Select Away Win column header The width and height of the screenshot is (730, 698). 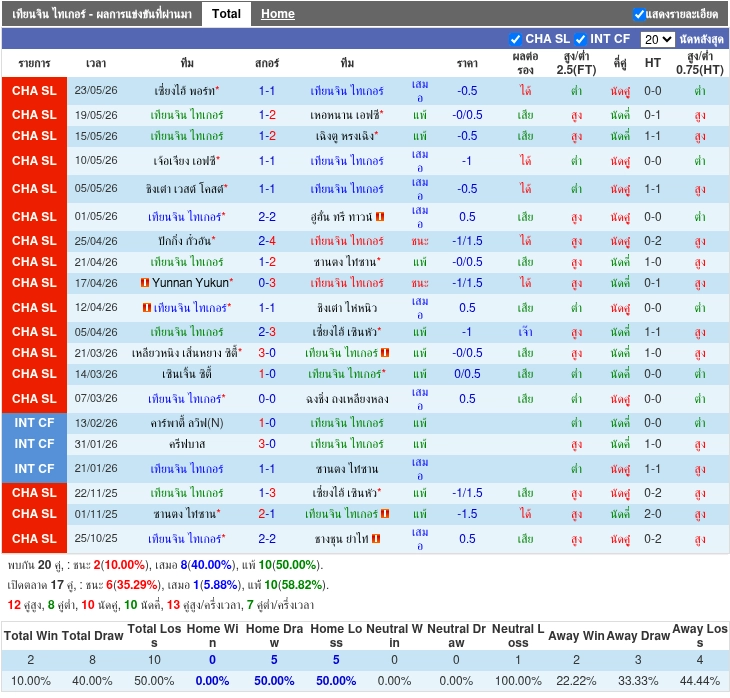coord(576,636)
